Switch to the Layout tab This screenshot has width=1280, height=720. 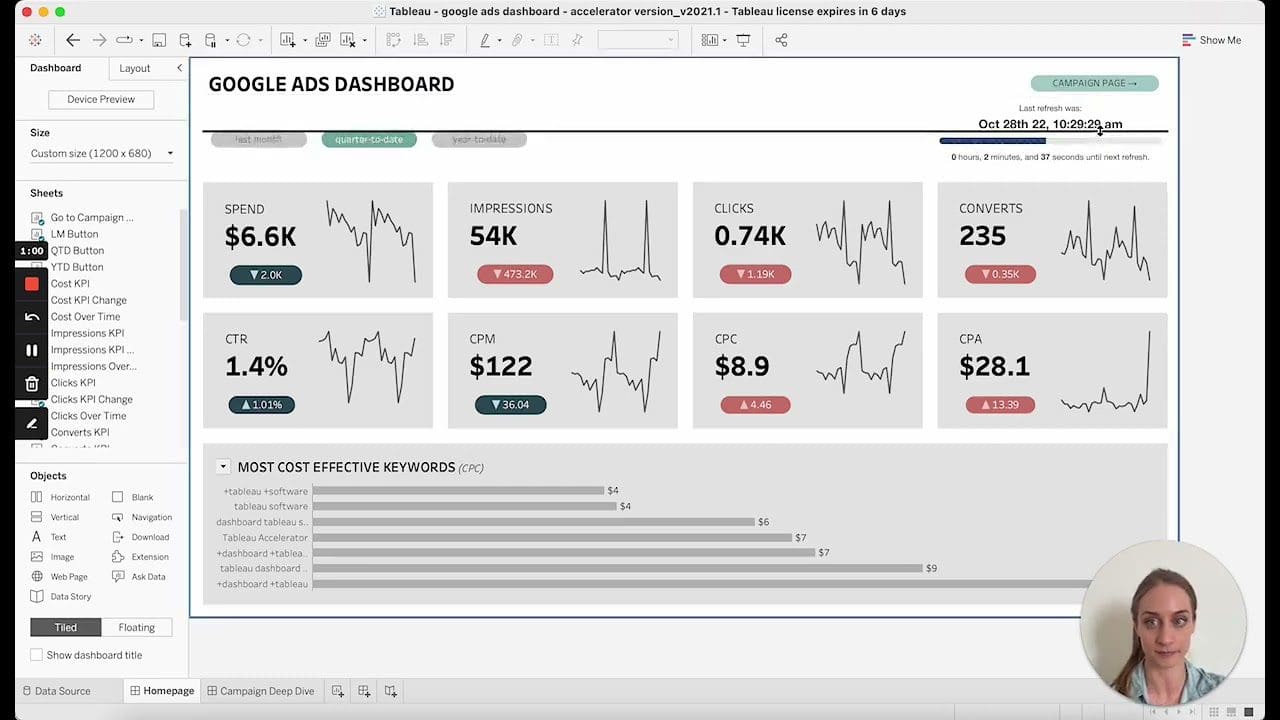(x=135, y=68)
